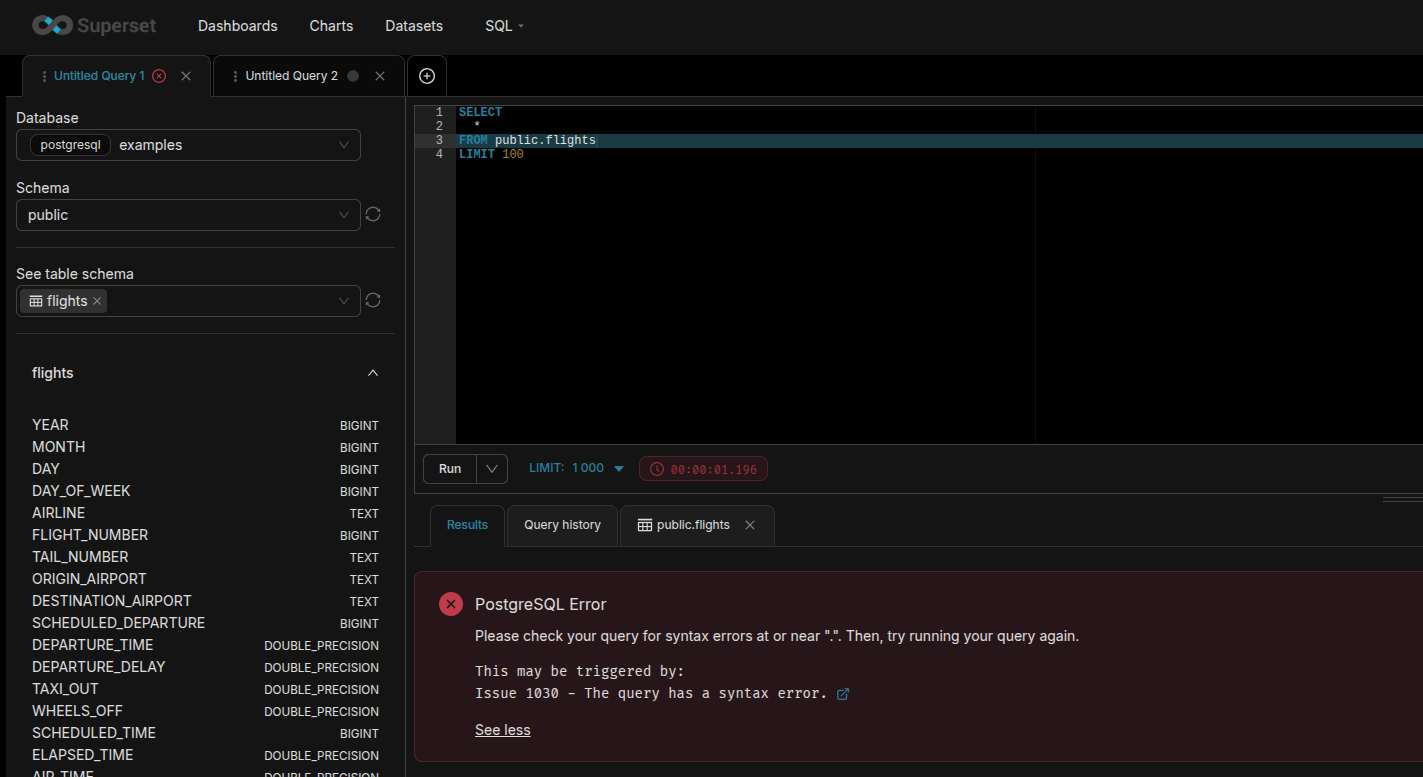
Task: Close the Untitled Query 1 tab
Action: pos(186,76)
